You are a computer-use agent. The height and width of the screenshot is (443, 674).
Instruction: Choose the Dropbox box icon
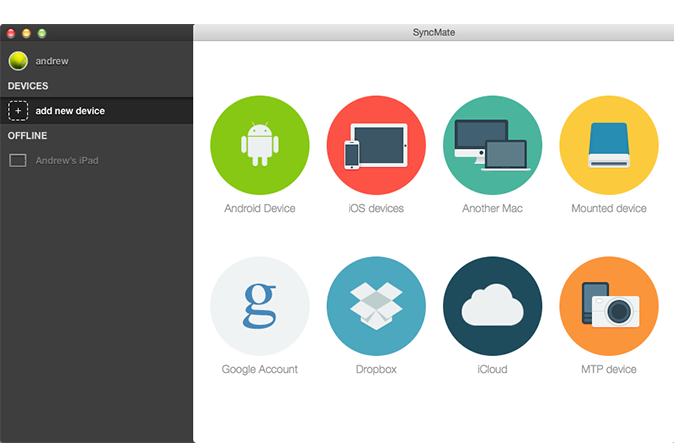tap(376, 306)
